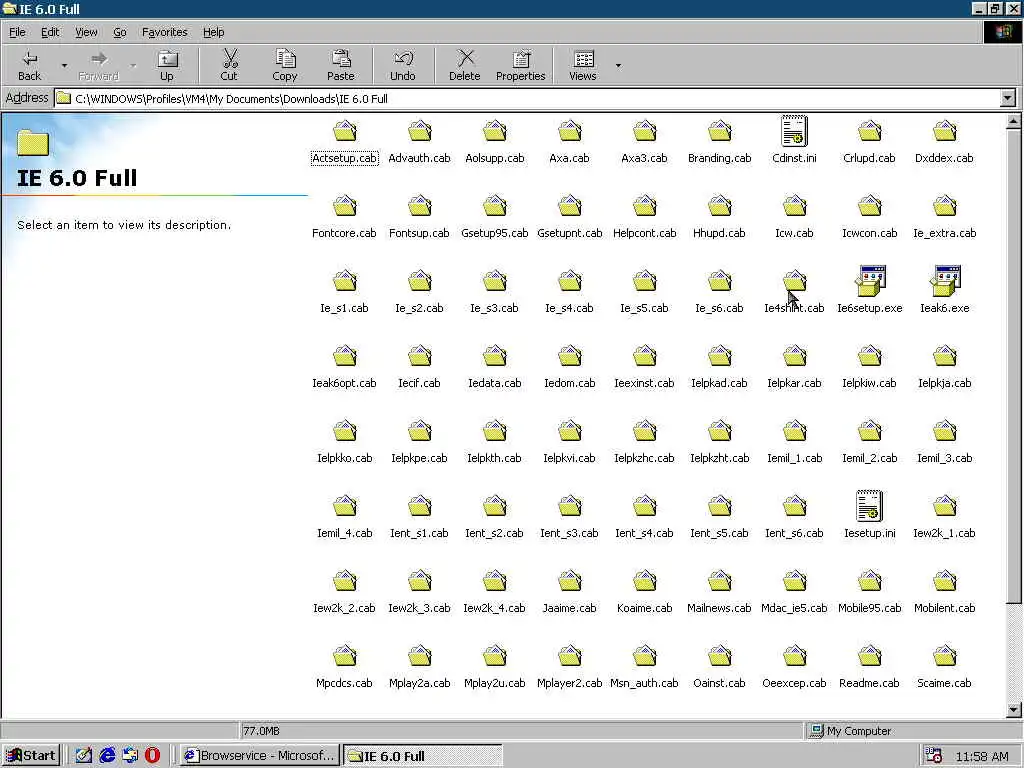Select the Jaaime.cab file icon
The image size is (1024, 768).
coord(570,581)
